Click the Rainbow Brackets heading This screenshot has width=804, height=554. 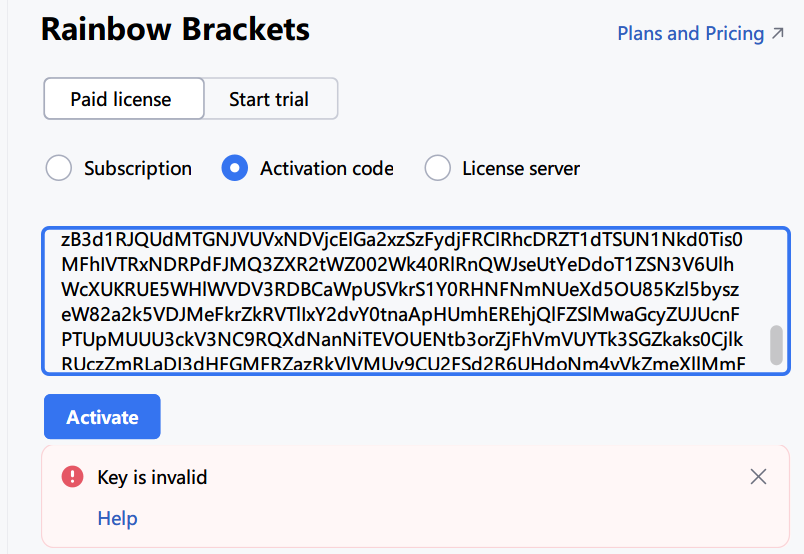pyautogui.click(x=175, y=29)
